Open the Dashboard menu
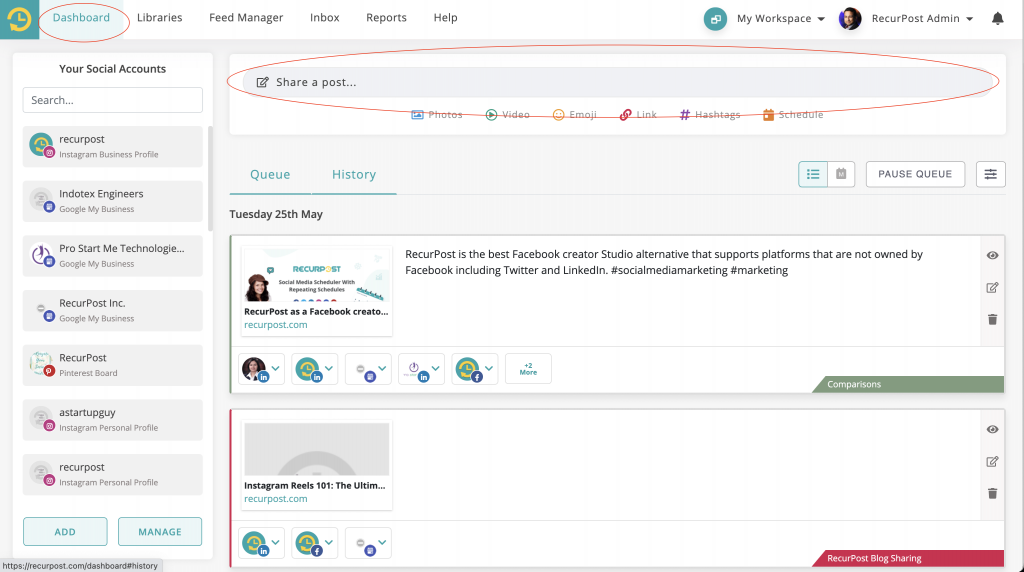This screenshot has height=572, width=1024. (x=81, y=18)
